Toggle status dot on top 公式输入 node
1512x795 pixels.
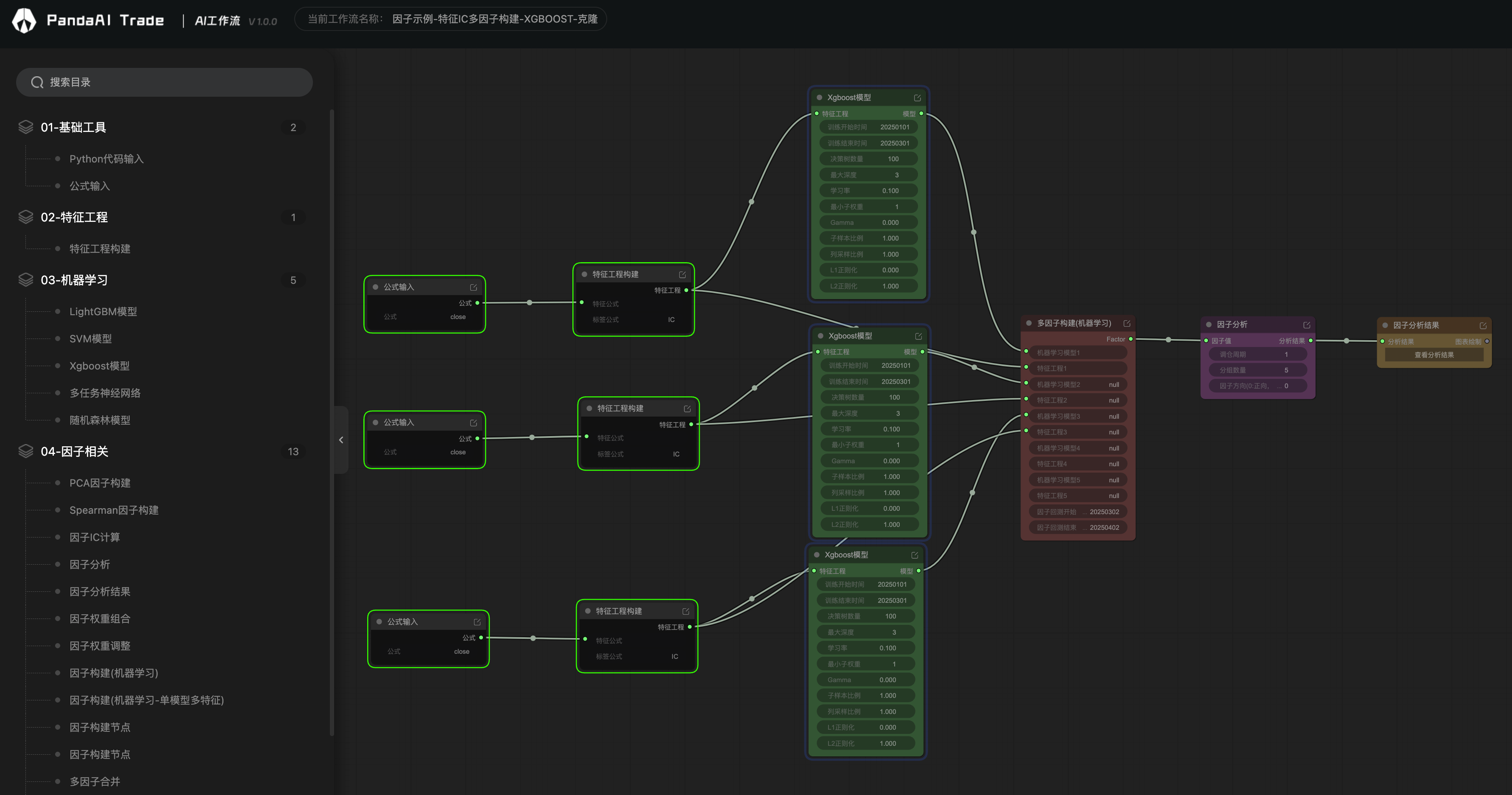[x=376, y=287]
